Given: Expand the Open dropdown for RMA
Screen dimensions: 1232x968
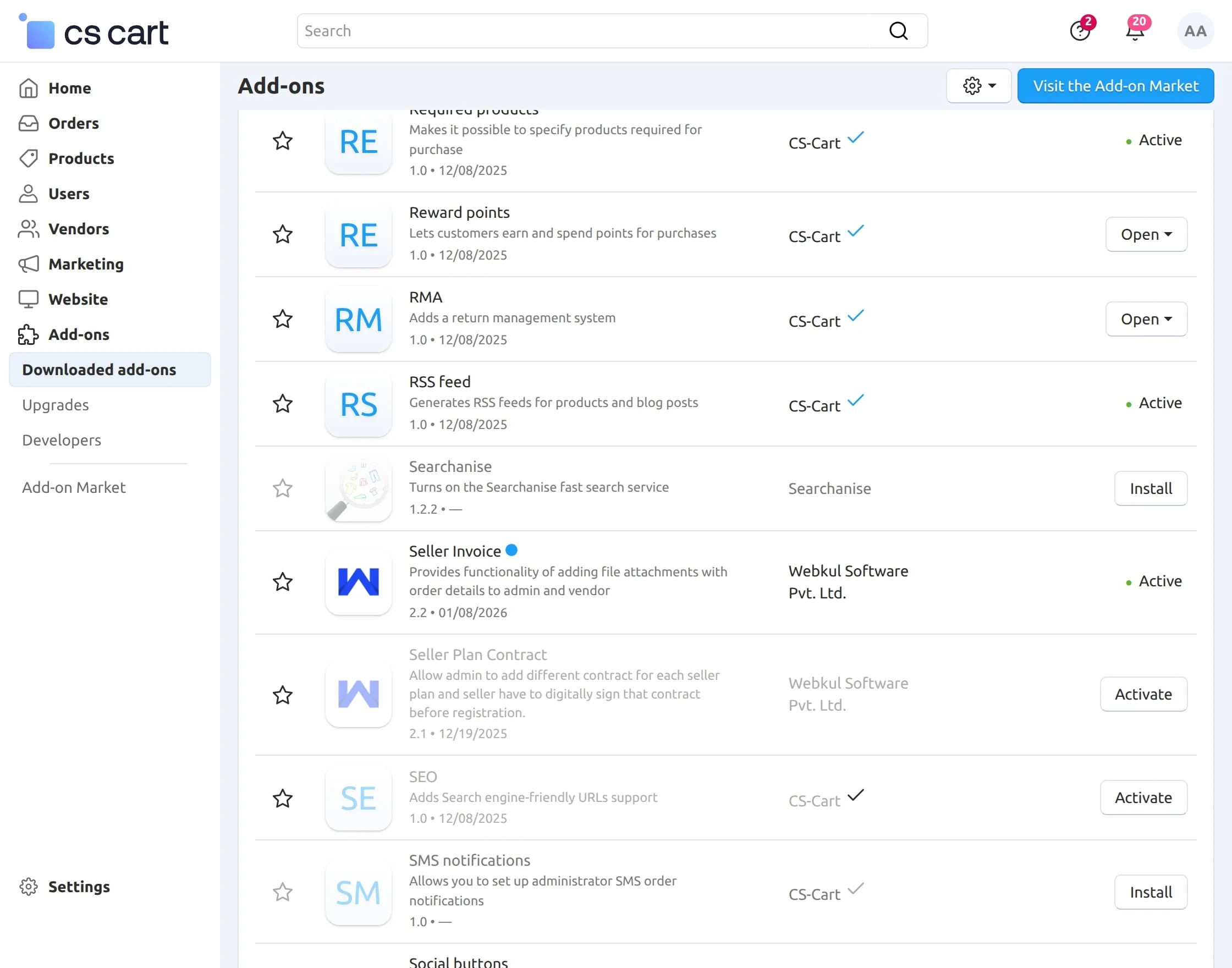Looking at the screenshot, I should [x=1146, y=320].
